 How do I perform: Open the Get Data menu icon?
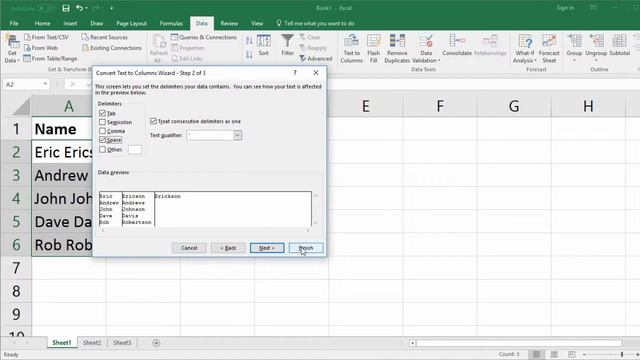click(11, 49)
